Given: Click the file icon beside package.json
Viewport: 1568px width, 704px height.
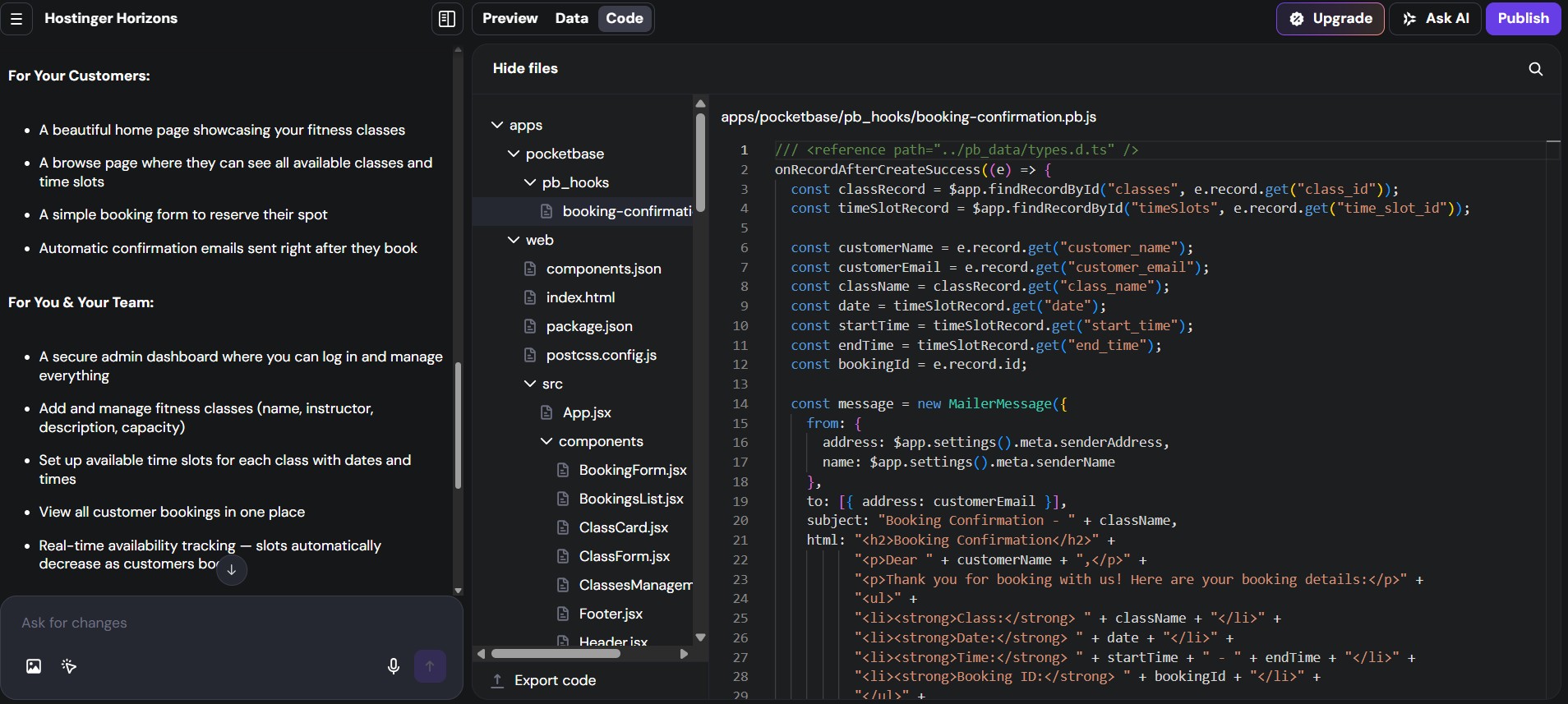Looking at the screenshot, I should coord(530,326).
